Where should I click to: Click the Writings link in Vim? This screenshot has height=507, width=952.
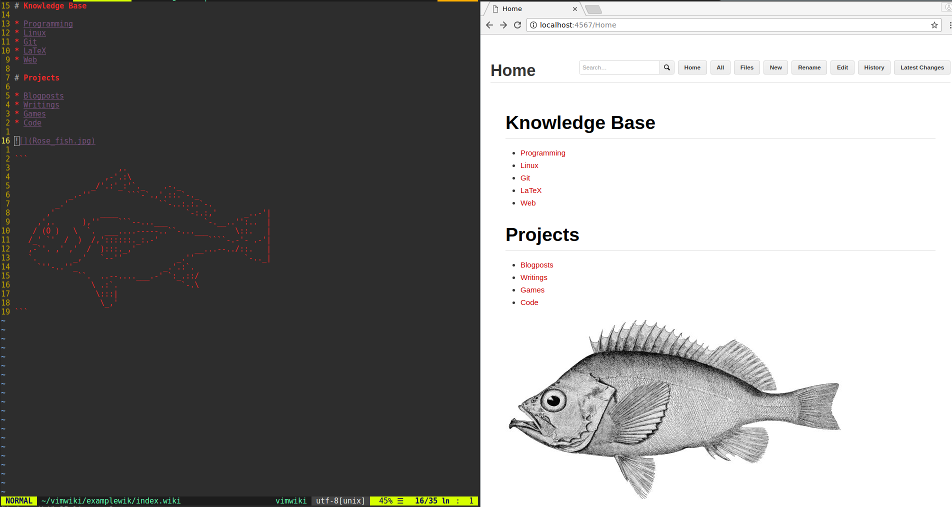41,104
